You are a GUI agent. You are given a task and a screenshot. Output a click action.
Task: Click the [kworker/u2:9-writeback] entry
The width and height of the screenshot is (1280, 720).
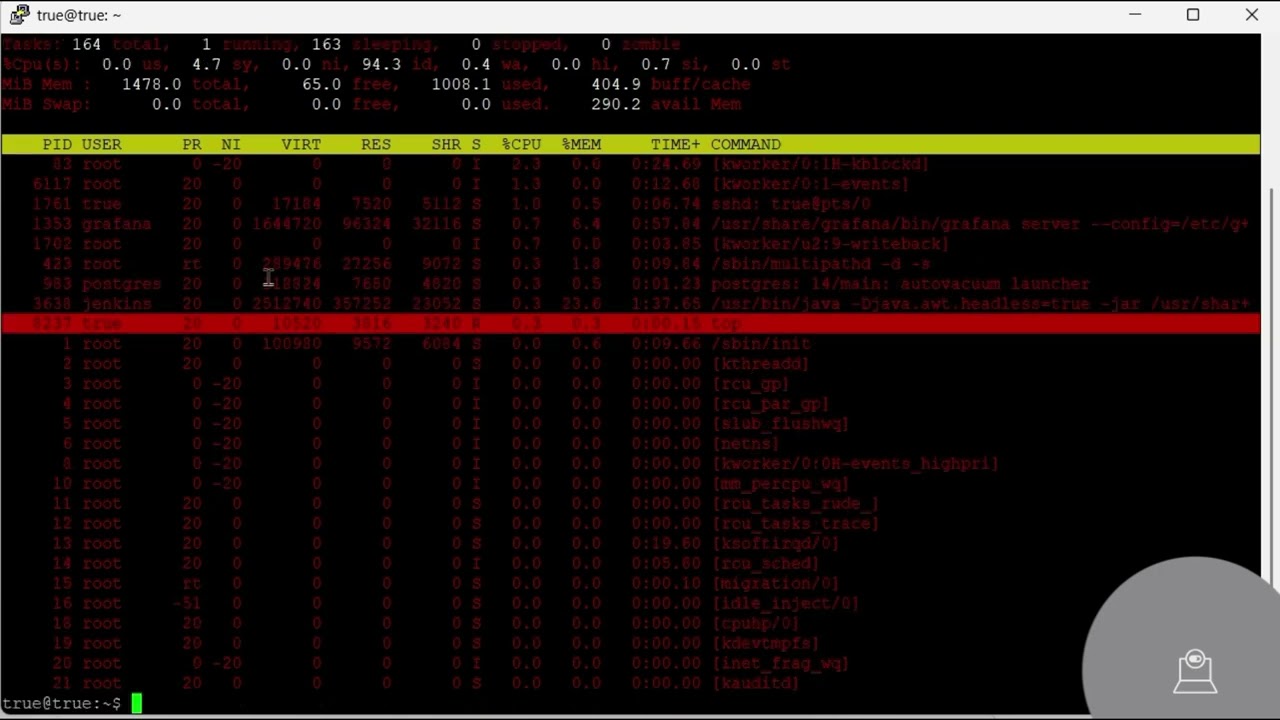tap(830, 244)
